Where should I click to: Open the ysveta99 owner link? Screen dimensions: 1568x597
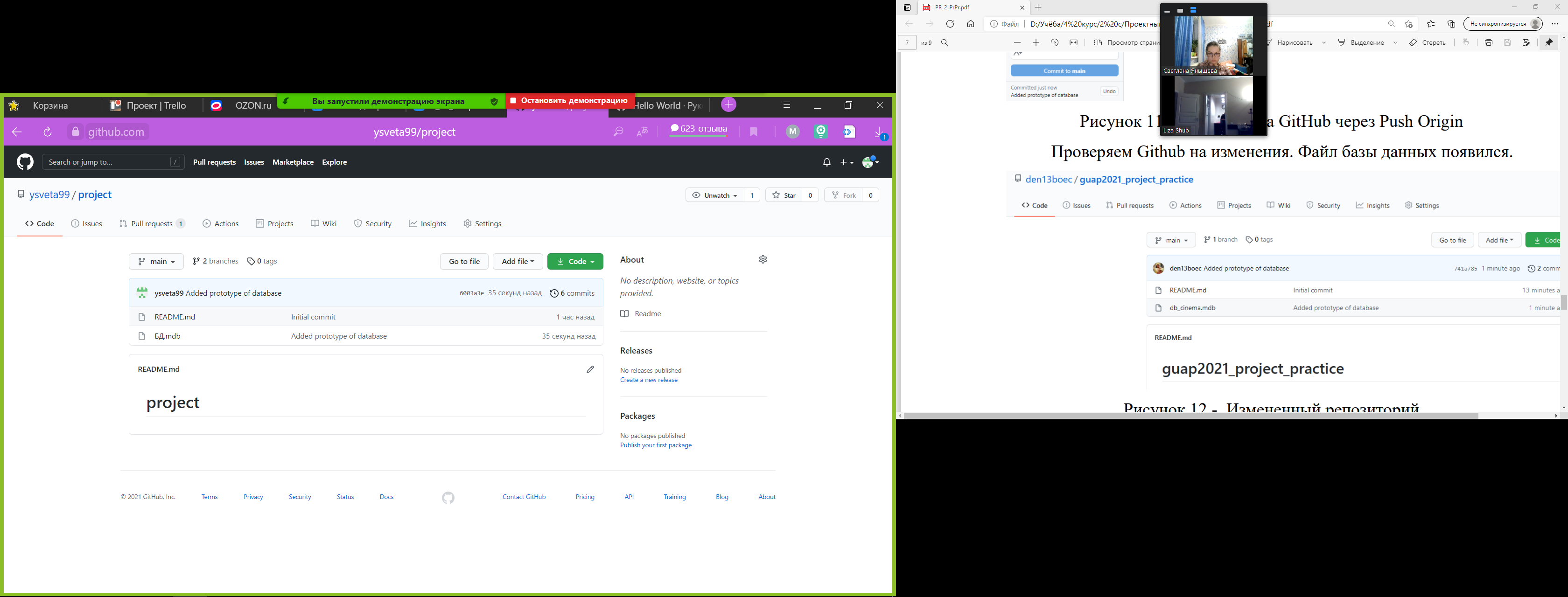click(50, 195)
